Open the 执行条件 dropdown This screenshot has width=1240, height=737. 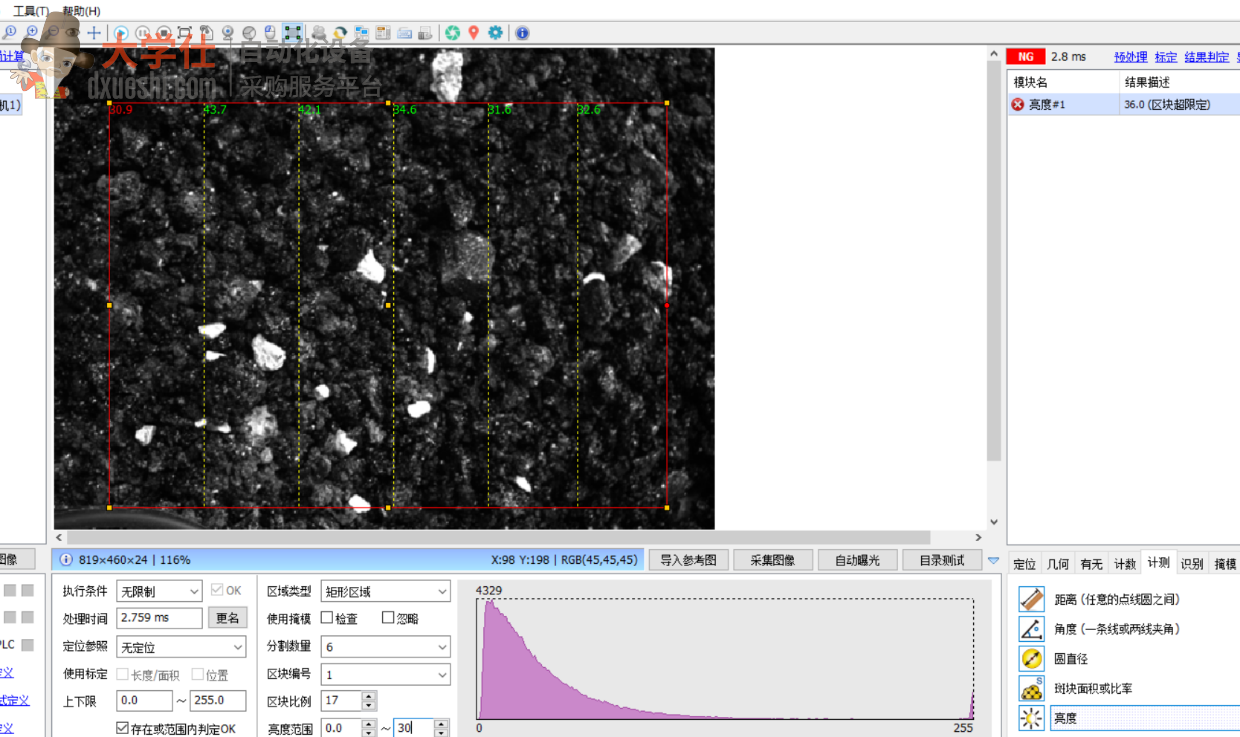(x=160, y=591)
